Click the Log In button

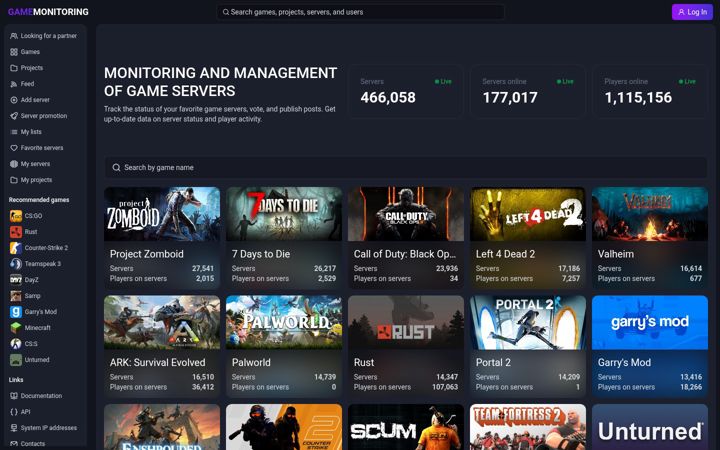[692, 12]
